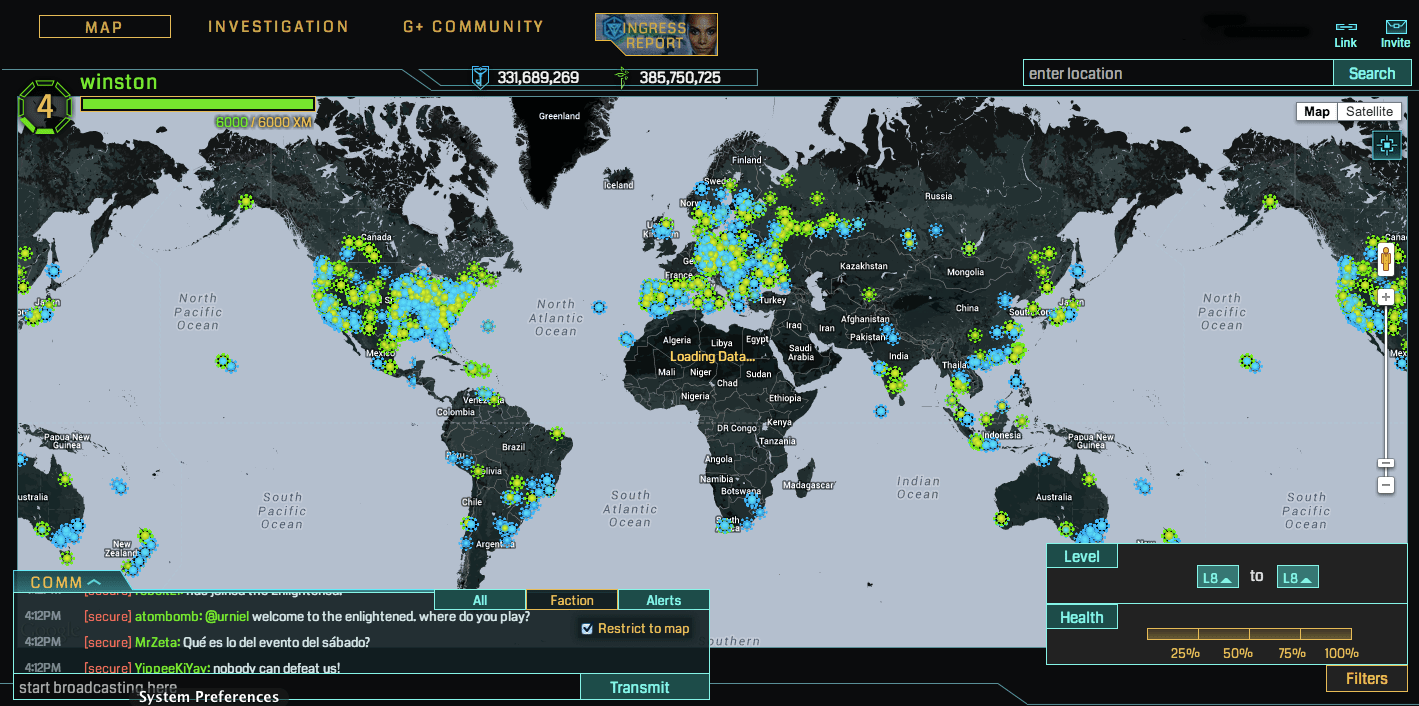Open MrZeta's name in COMM
This screenshot has width=1419, height=706.
[157, 642]
